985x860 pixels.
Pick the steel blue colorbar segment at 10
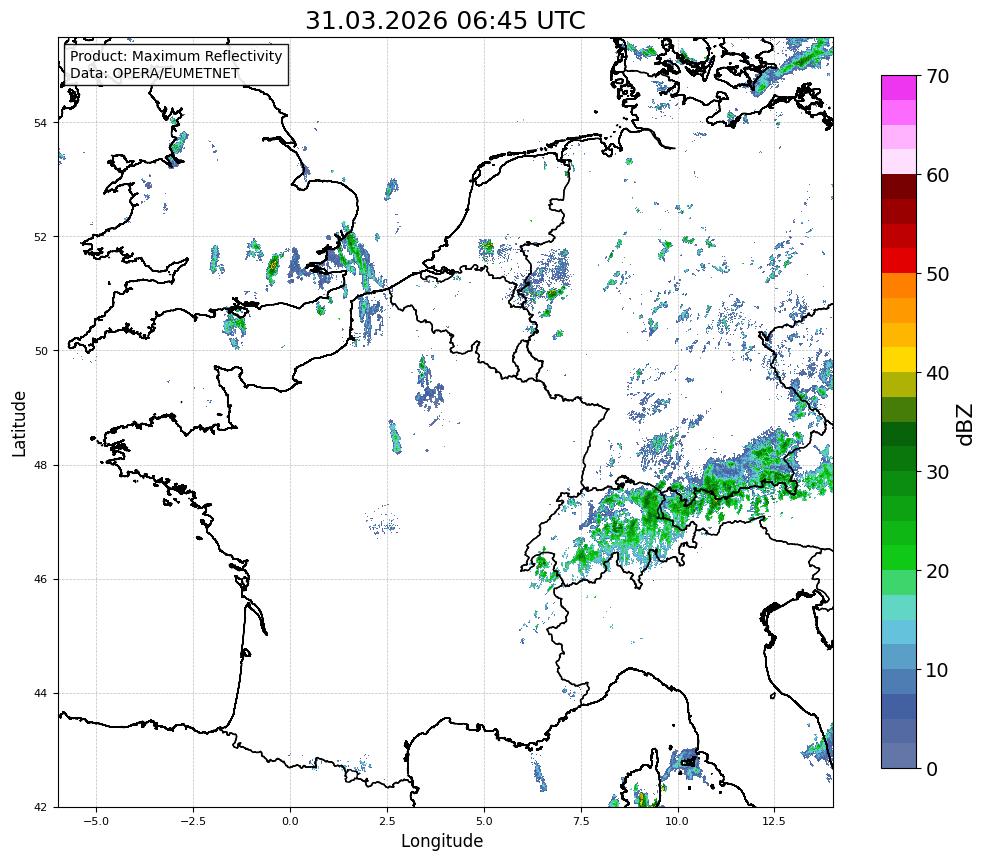click(898, 681)
